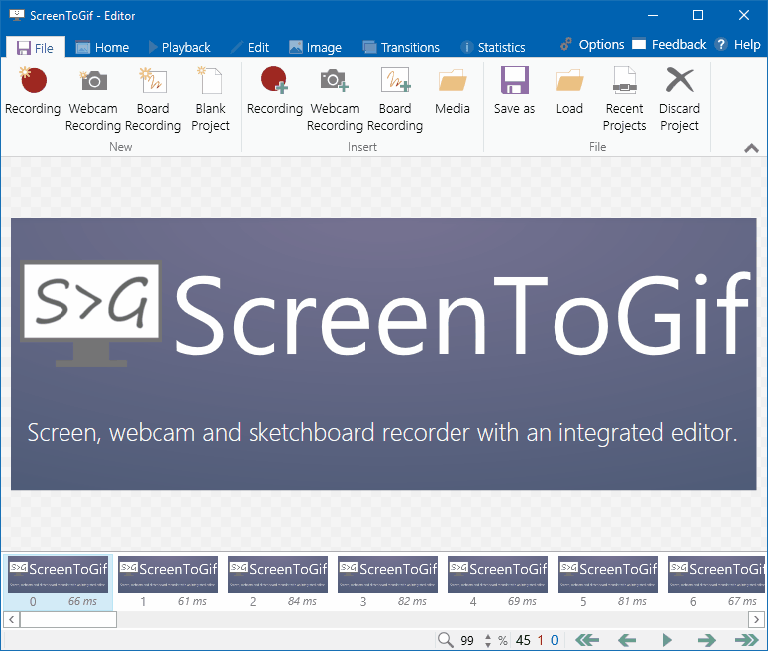
Task: Create a Blank Project
Action: click(211, 99)
